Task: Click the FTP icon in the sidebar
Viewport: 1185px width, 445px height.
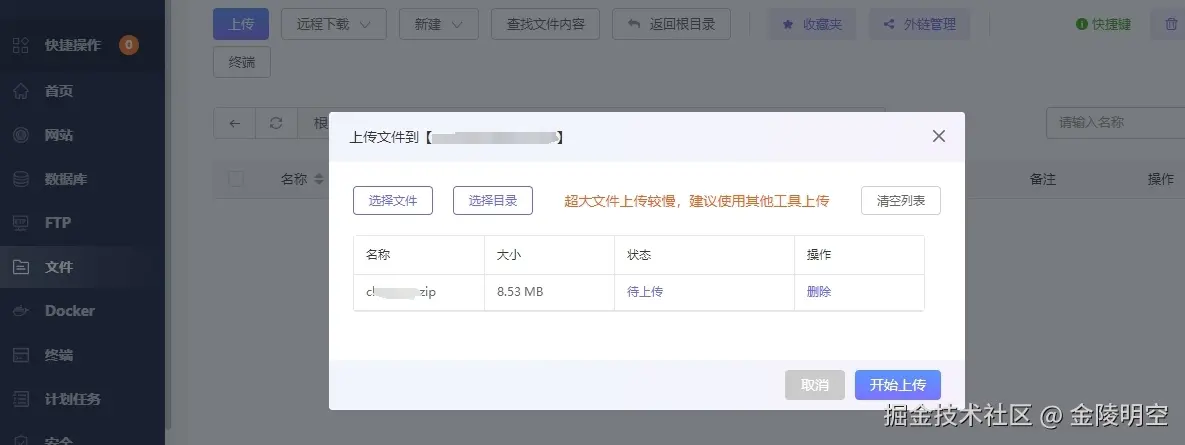Action: pos(21,223)
